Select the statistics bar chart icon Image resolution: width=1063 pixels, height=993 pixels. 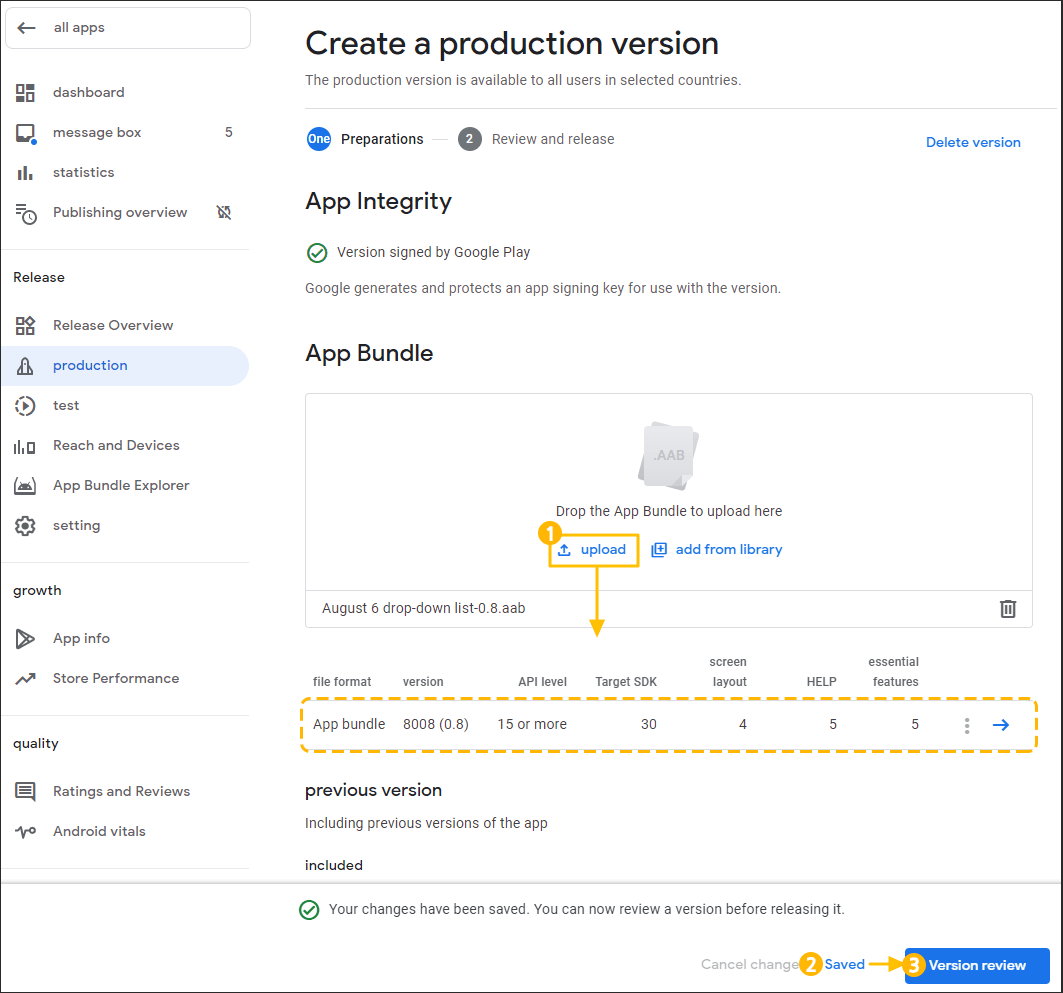coord(25,173)
